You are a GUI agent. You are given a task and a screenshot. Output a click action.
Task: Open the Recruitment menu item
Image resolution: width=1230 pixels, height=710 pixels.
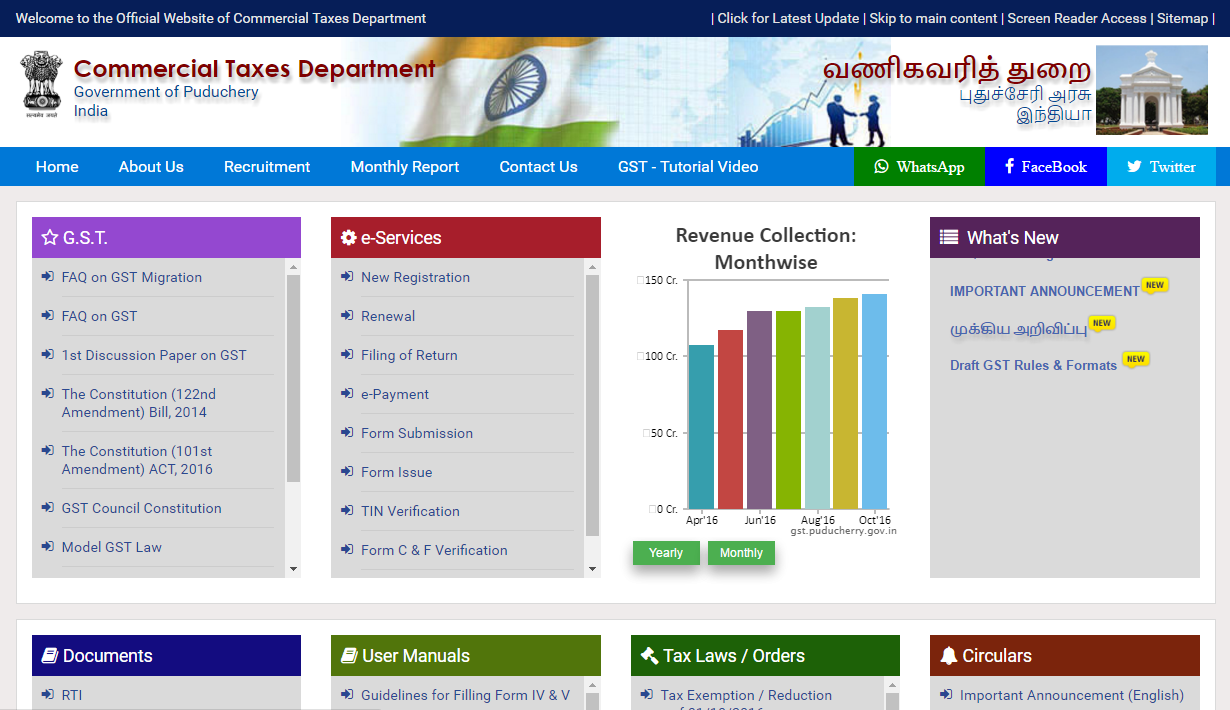[267, 167]
